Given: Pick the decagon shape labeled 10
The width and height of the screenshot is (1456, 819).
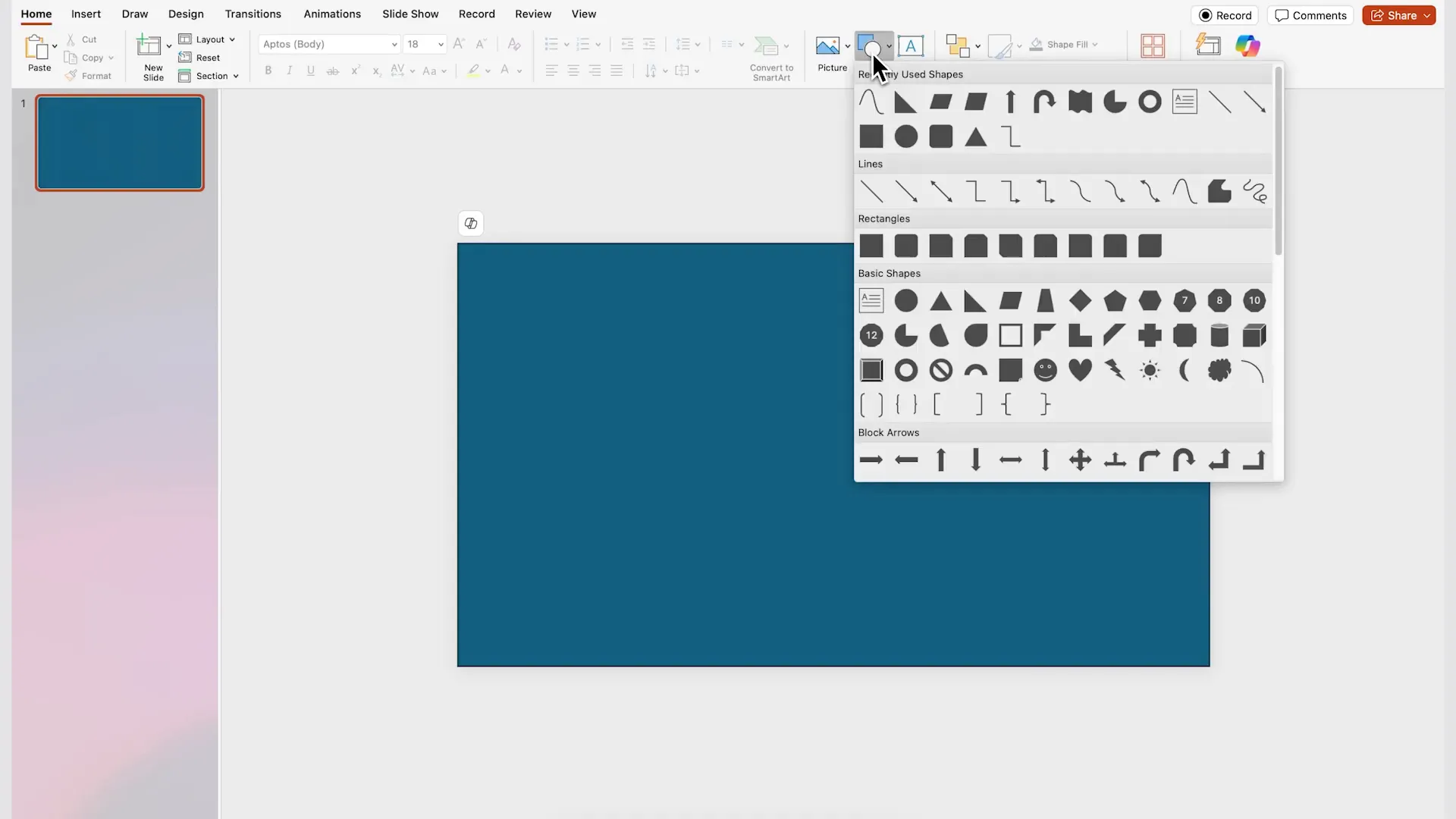Looking at the screenshot, I should [x=1254, y=300].
